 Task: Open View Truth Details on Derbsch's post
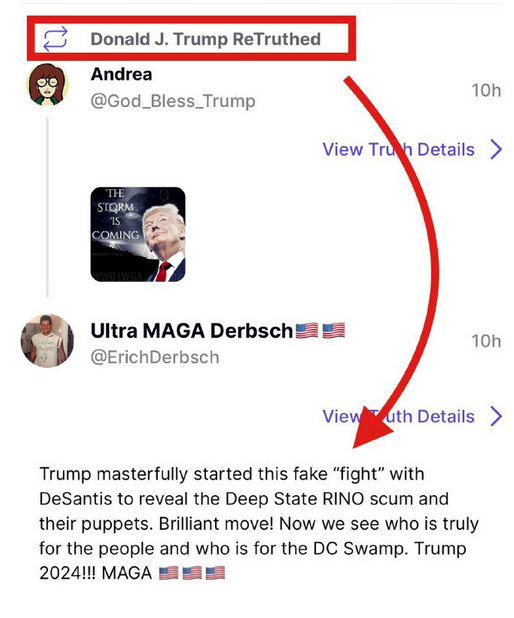point(399,417)
